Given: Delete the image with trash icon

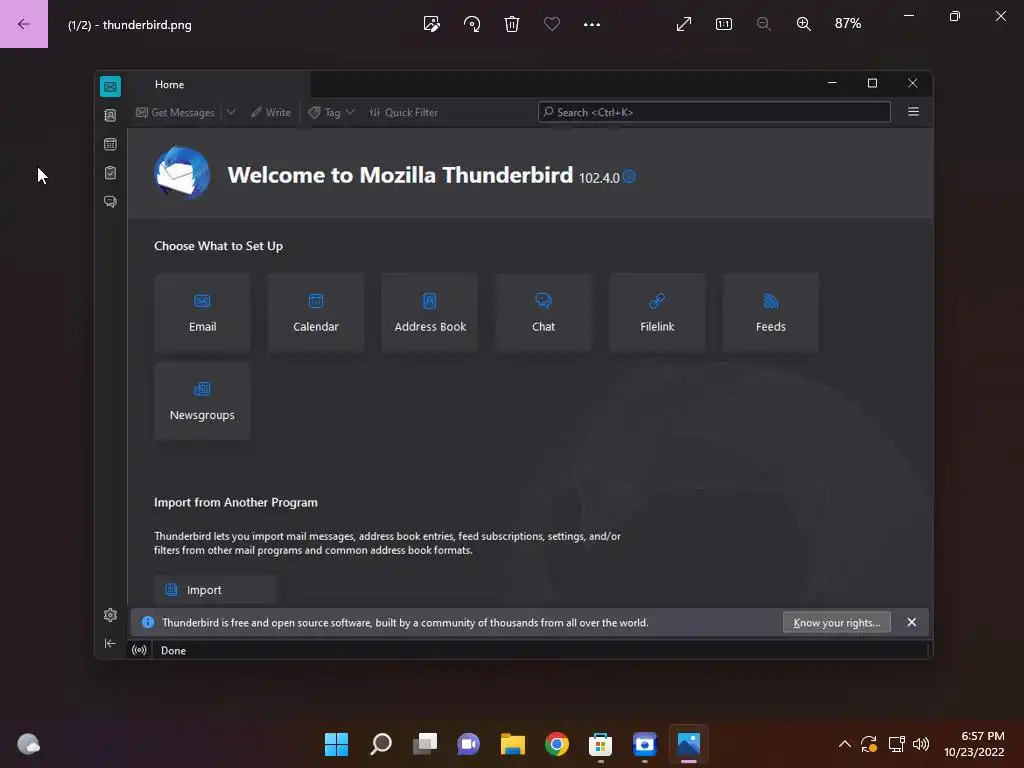Looking at the screenshot, I should [512, 24].
